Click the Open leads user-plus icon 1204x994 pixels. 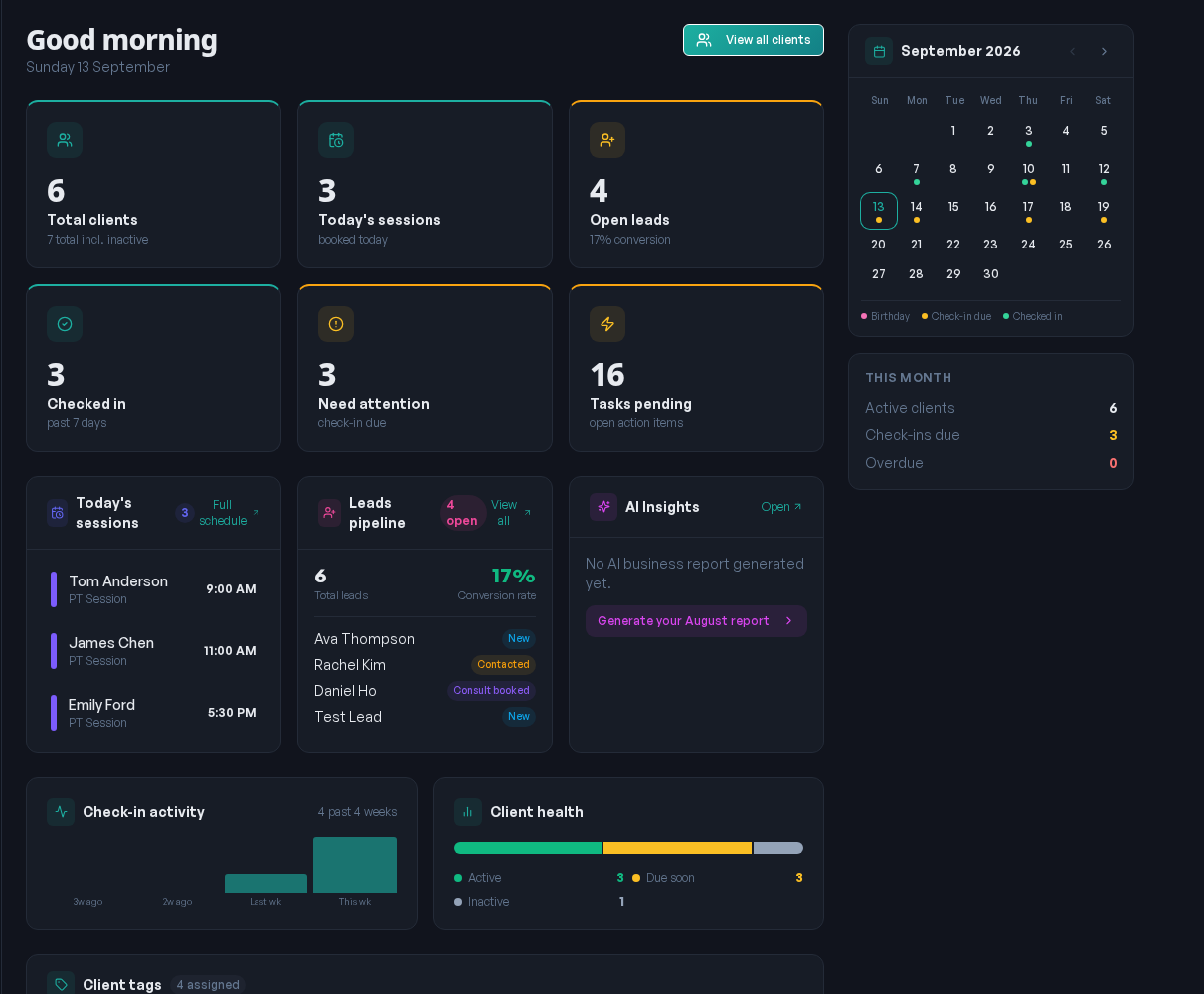pyautogui.click(x=607, y=140)
